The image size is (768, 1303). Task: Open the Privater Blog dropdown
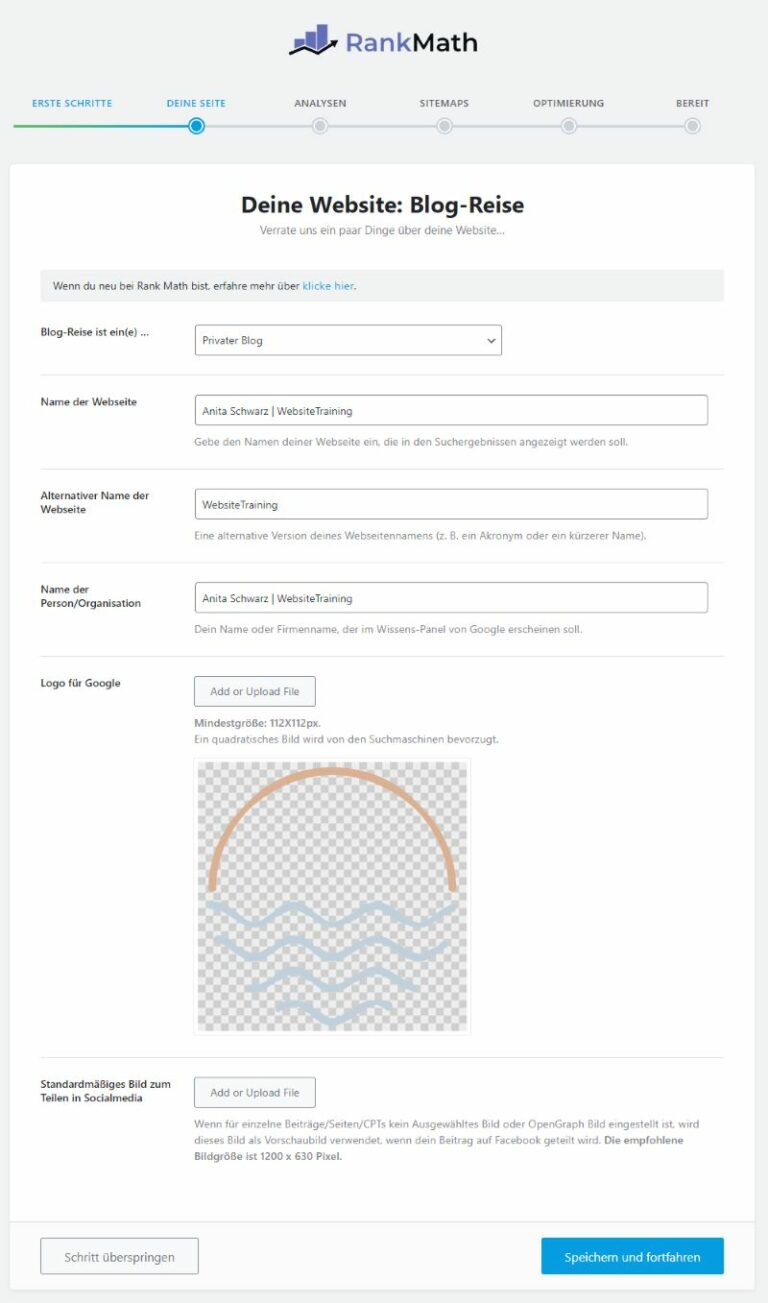pyautogui.click(x=348, y=340)
